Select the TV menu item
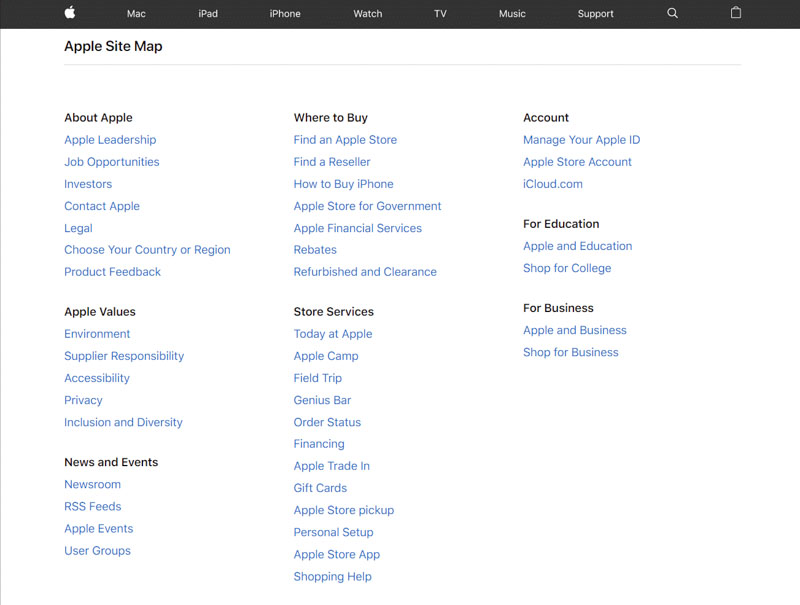800x605 pixels. tap(439, 13)
